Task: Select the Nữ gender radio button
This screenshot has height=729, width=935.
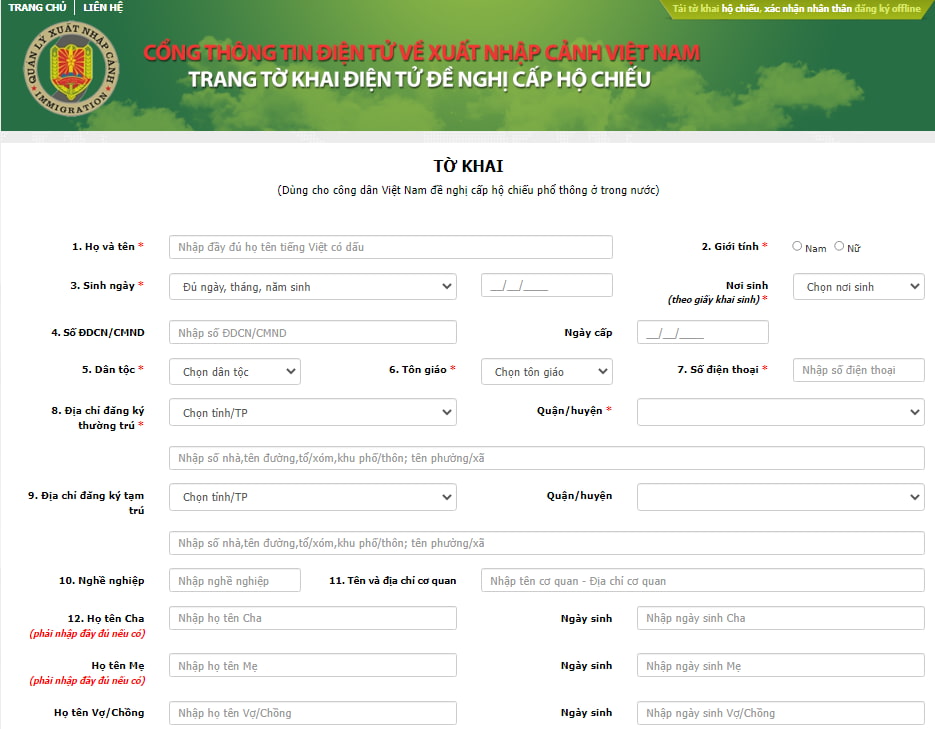Action: coord(839,246)
